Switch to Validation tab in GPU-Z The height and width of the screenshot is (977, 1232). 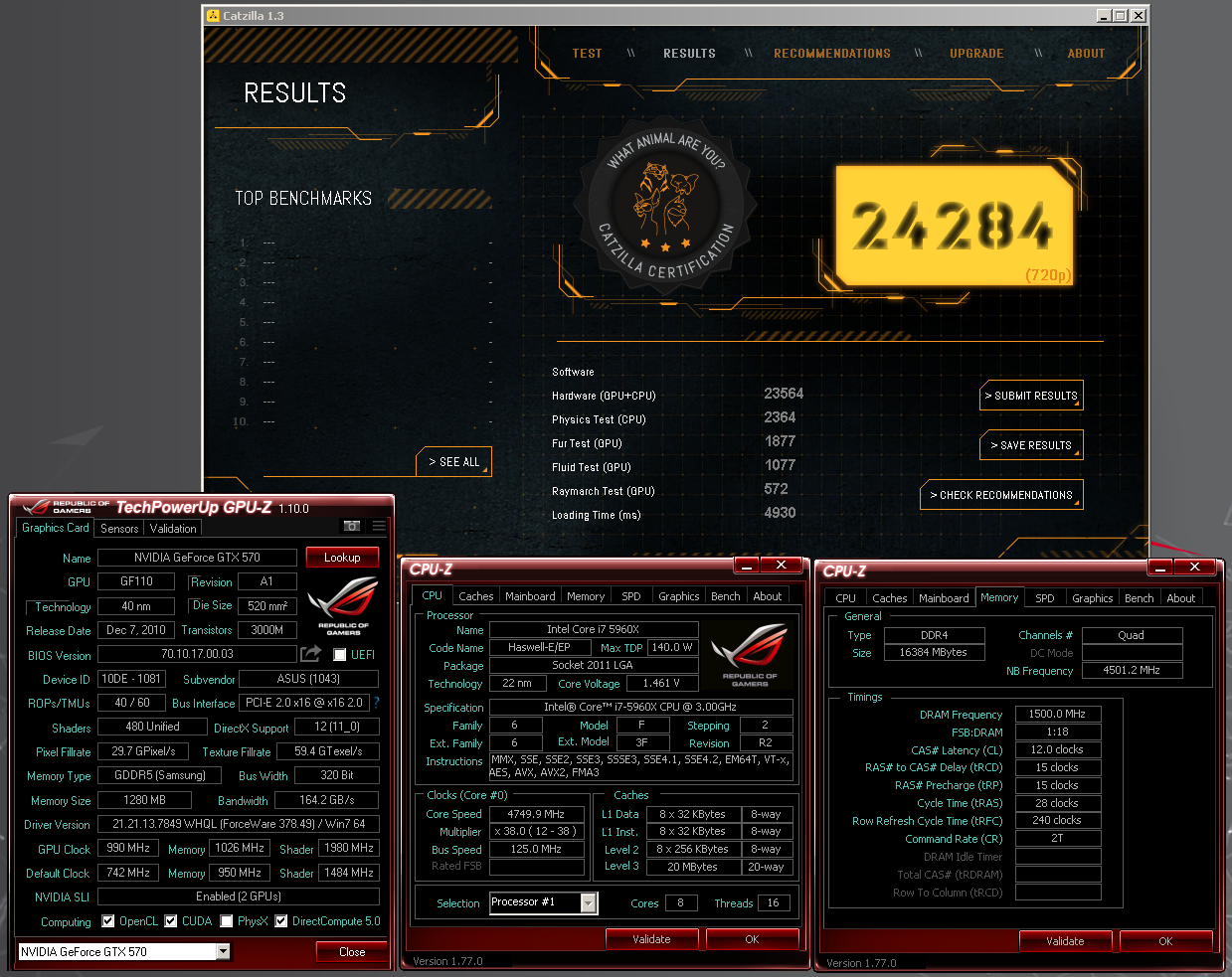point(173,529)
